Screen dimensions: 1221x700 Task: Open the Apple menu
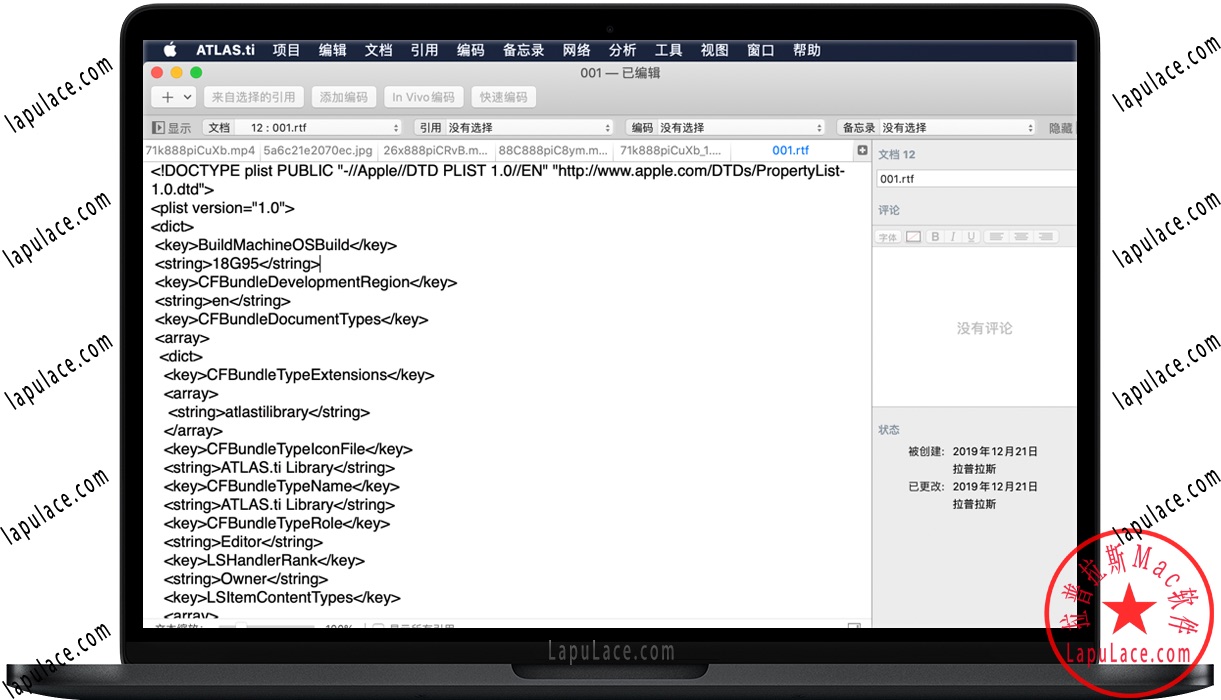point(169,50)
